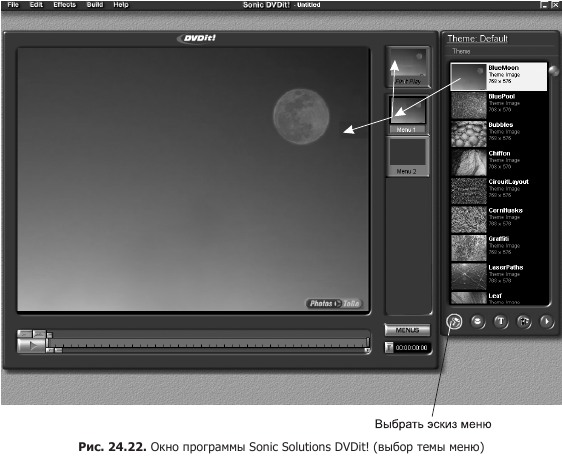Open the Help menu
Screen dimensions: 562x460
[x=121, y=5]
